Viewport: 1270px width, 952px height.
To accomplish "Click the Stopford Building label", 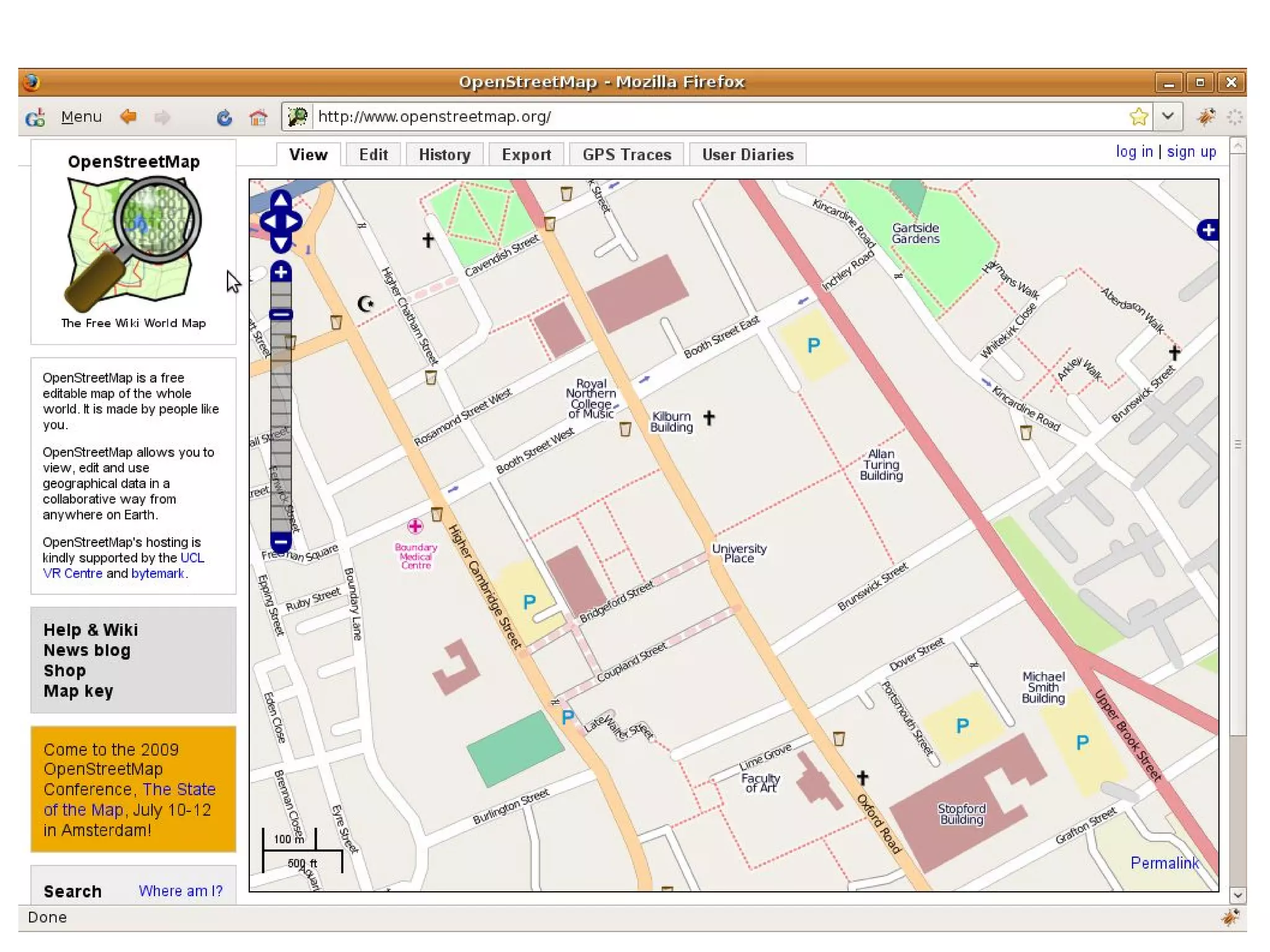I will tap(961, 814).
